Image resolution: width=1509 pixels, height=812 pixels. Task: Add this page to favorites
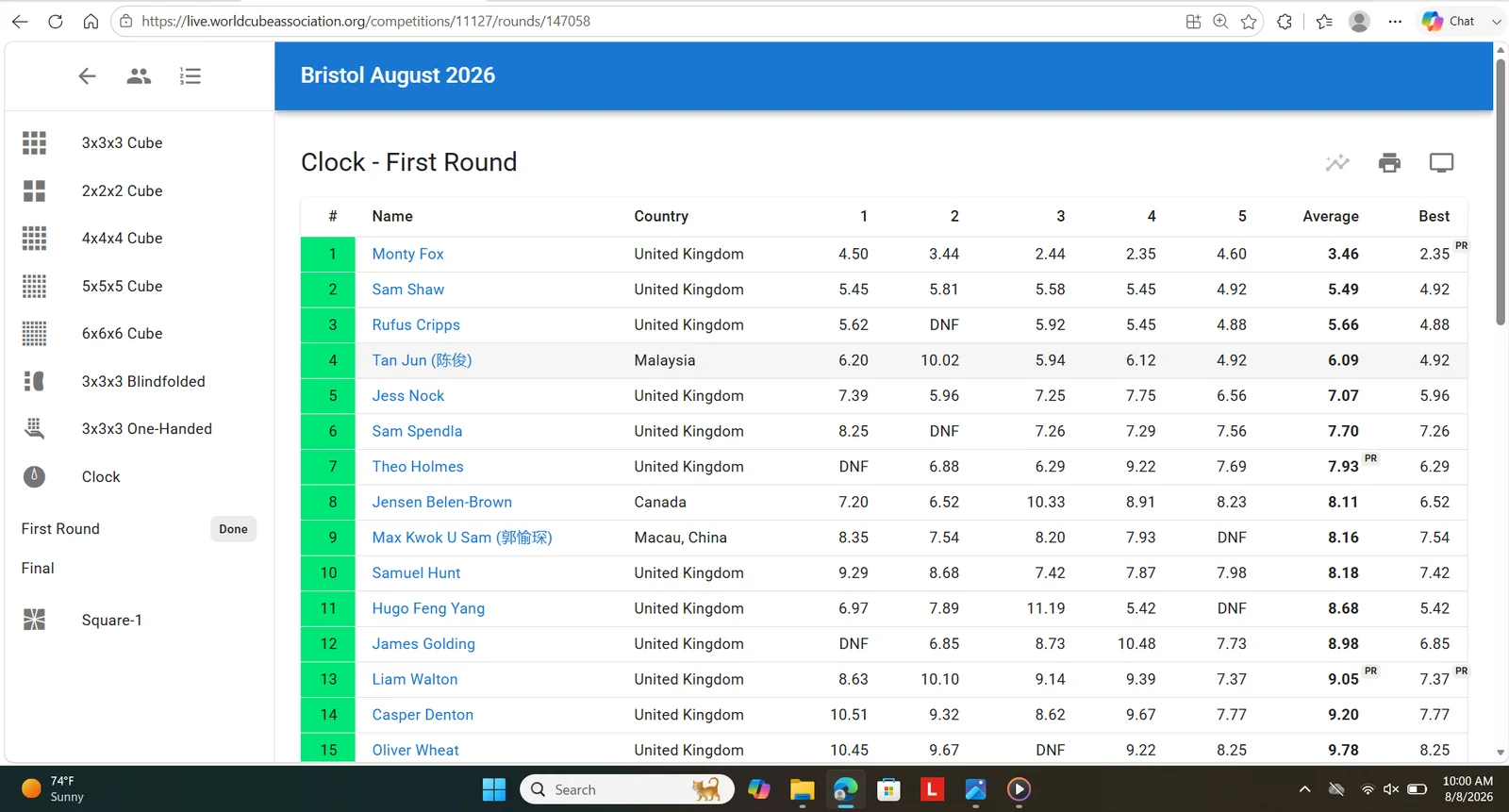pos(1249,21)
